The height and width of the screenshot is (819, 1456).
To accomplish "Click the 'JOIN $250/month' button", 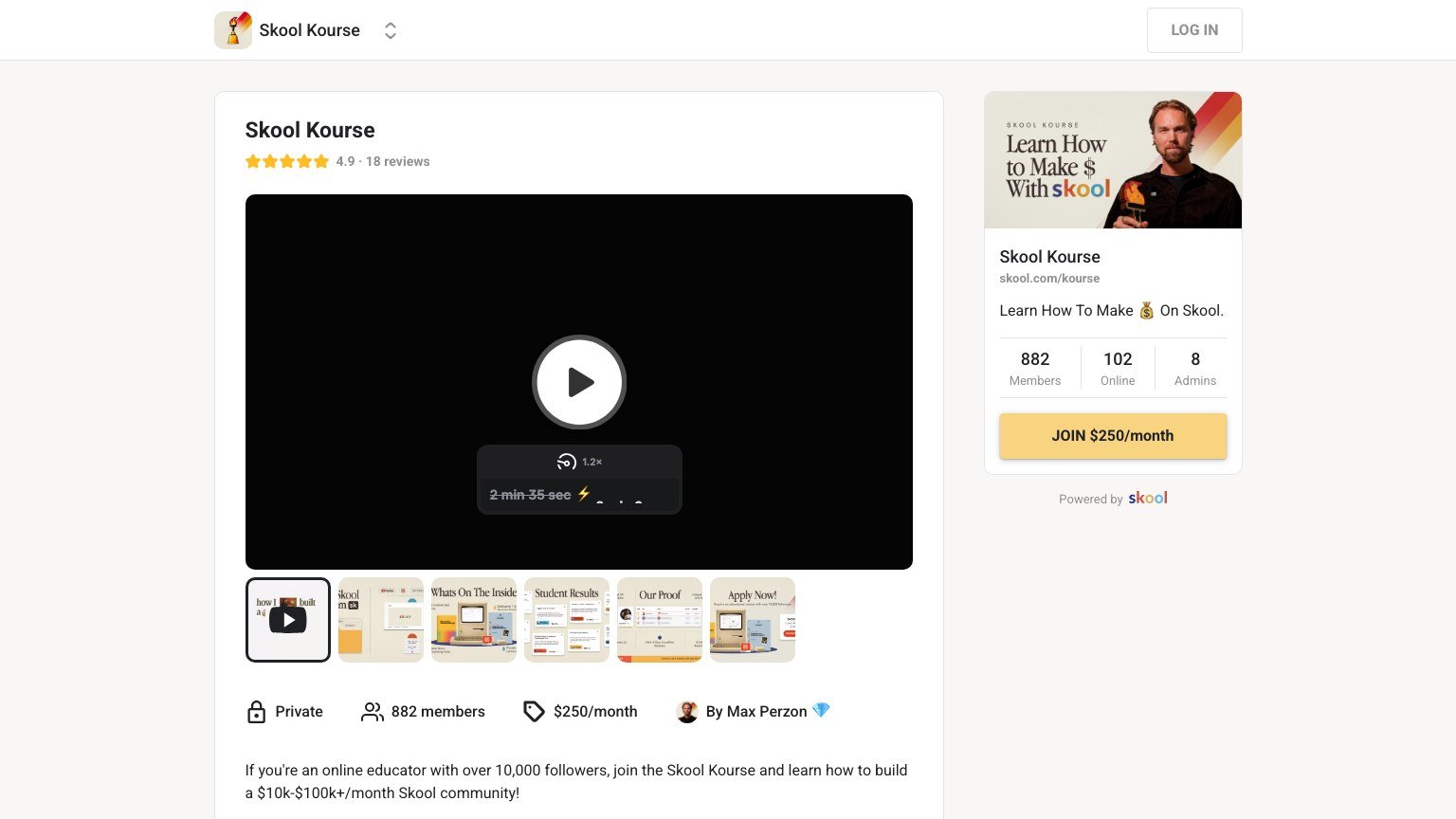I will click(x=1113, y=436).
